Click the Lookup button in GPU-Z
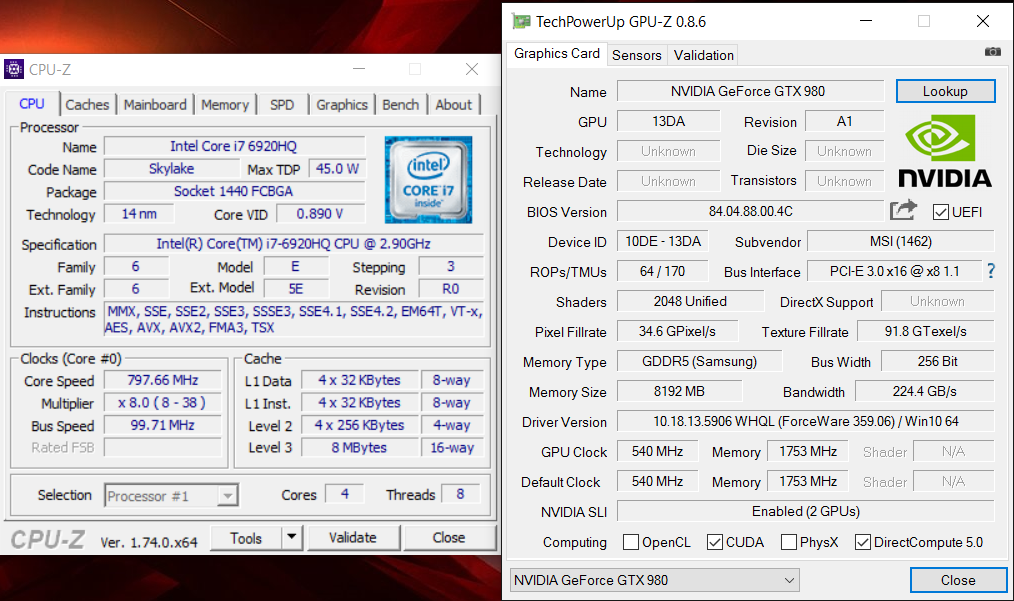This screenshot has height=601, width=1014. tap(945, 91)
